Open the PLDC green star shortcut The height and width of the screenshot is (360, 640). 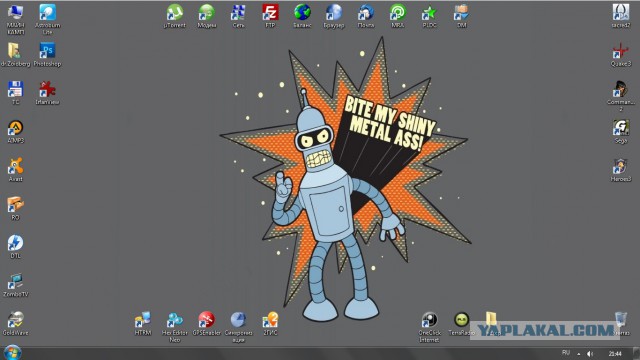pos(429,12)
